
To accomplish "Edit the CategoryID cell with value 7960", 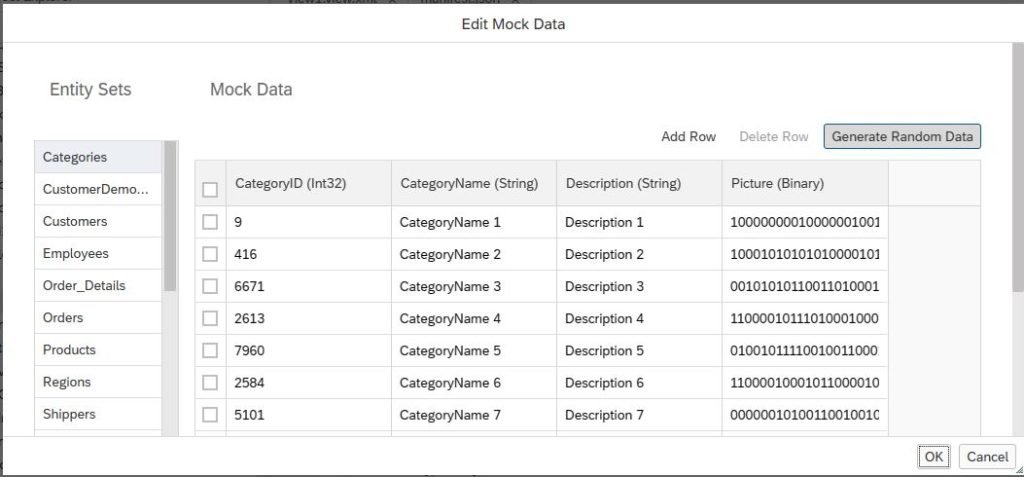I will coord(309,350).
